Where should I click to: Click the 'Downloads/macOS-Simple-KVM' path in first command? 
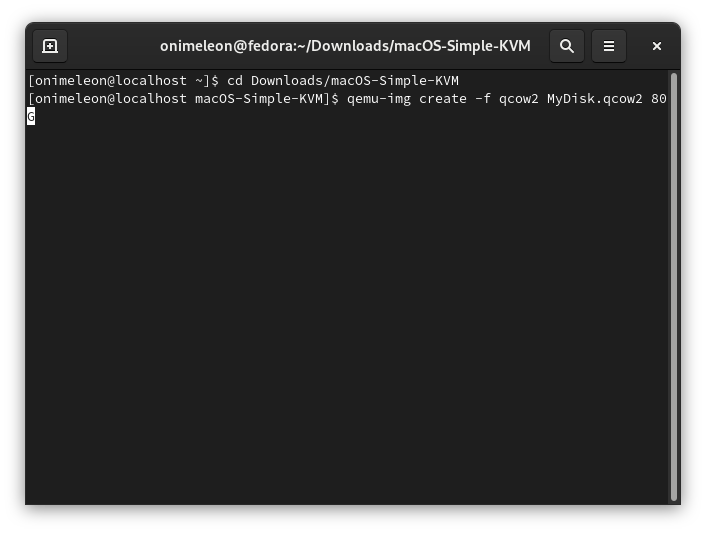[354, 80]
